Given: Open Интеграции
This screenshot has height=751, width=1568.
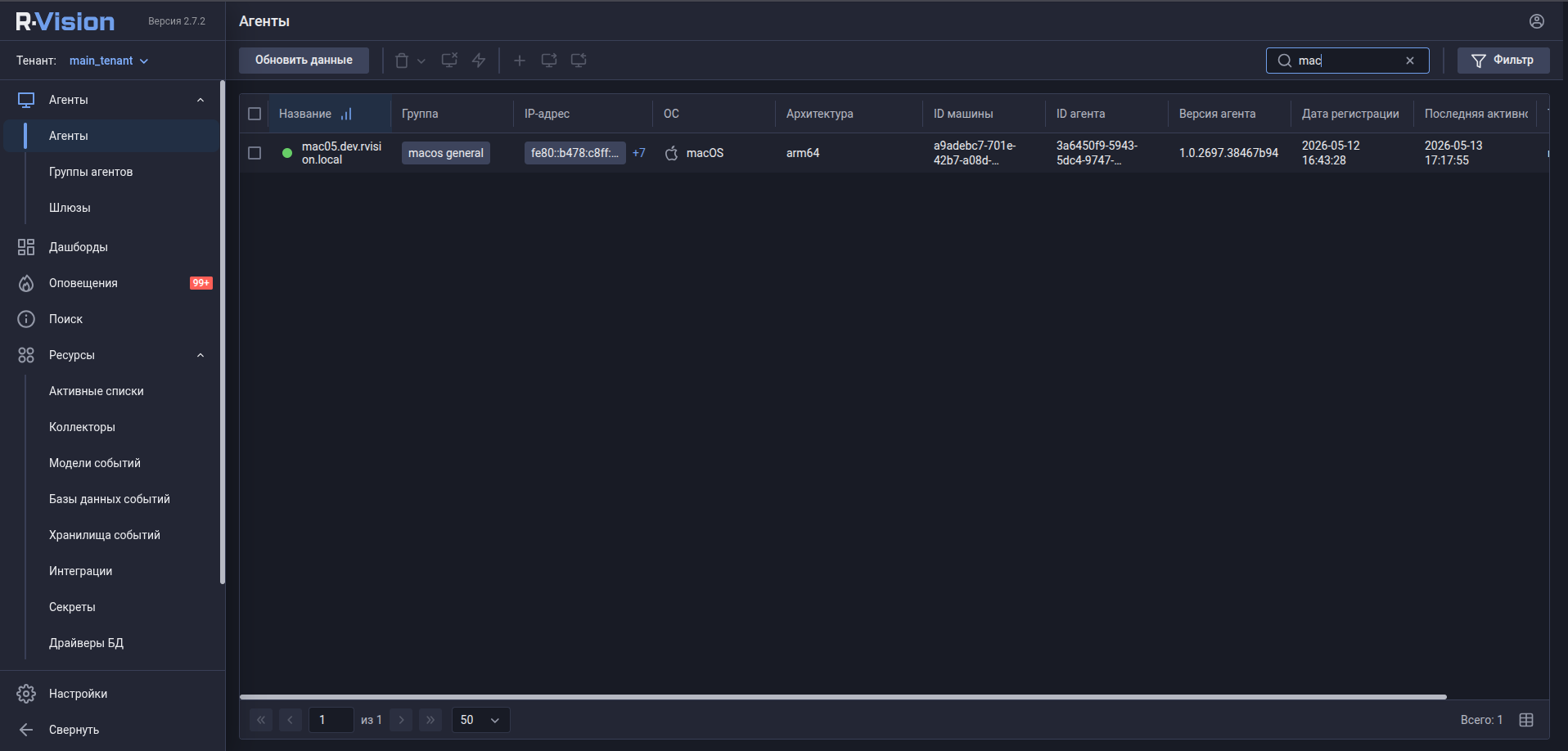Looking at the screenshot, I should pyautogui.click(x=80, y=571).
